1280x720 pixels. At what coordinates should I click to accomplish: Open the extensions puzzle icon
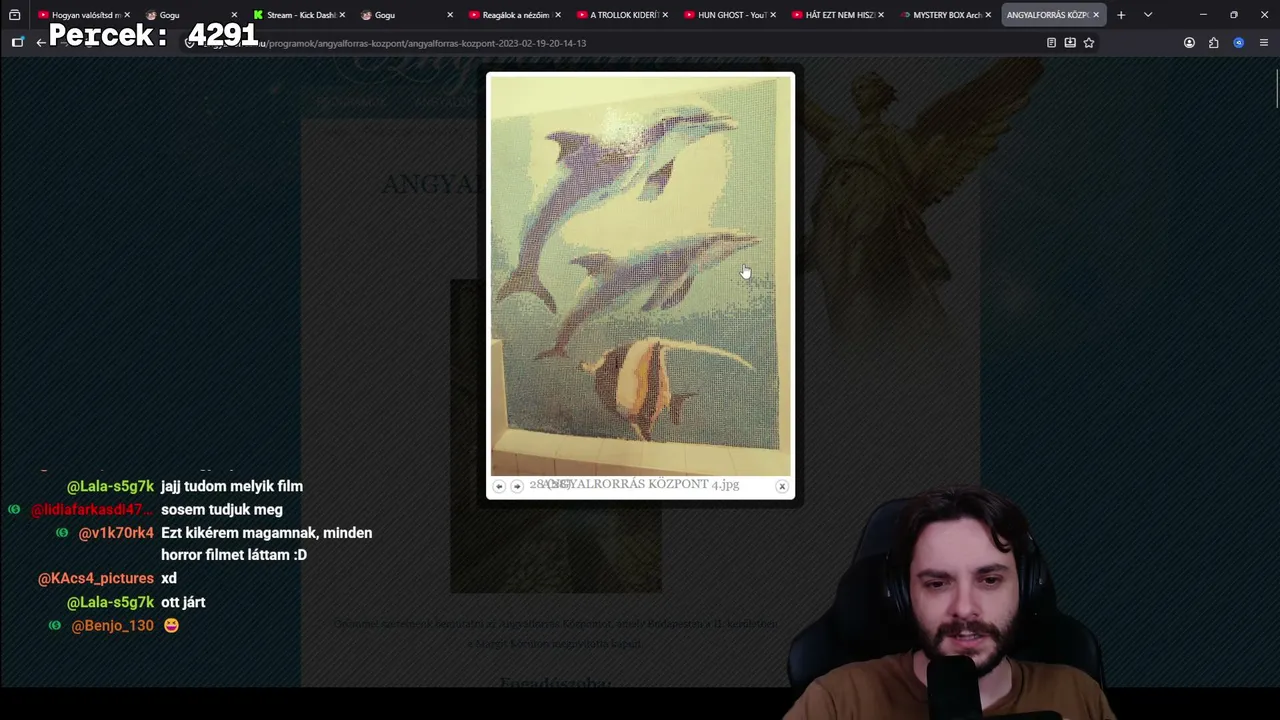1214,43
